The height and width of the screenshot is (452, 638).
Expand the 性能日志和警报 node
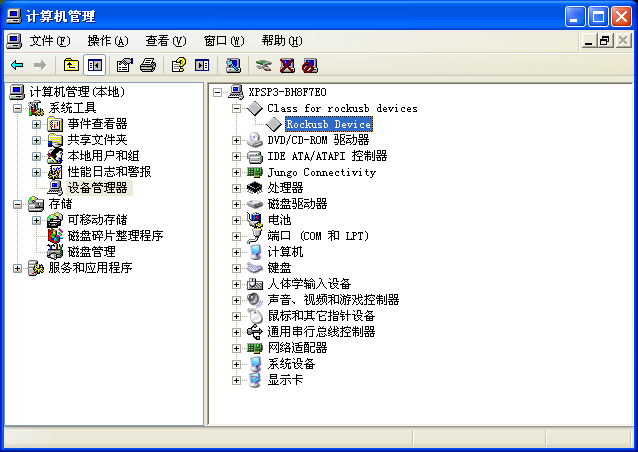pos(36,172)
